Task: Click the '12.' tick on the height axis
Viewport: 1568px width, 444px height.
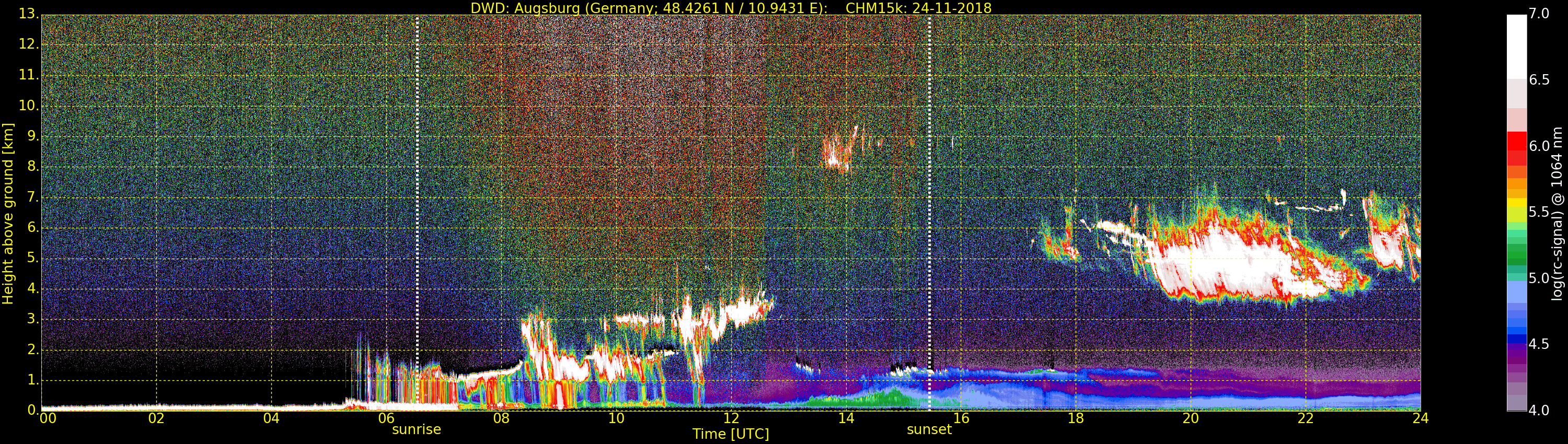Action: point(29,44)
